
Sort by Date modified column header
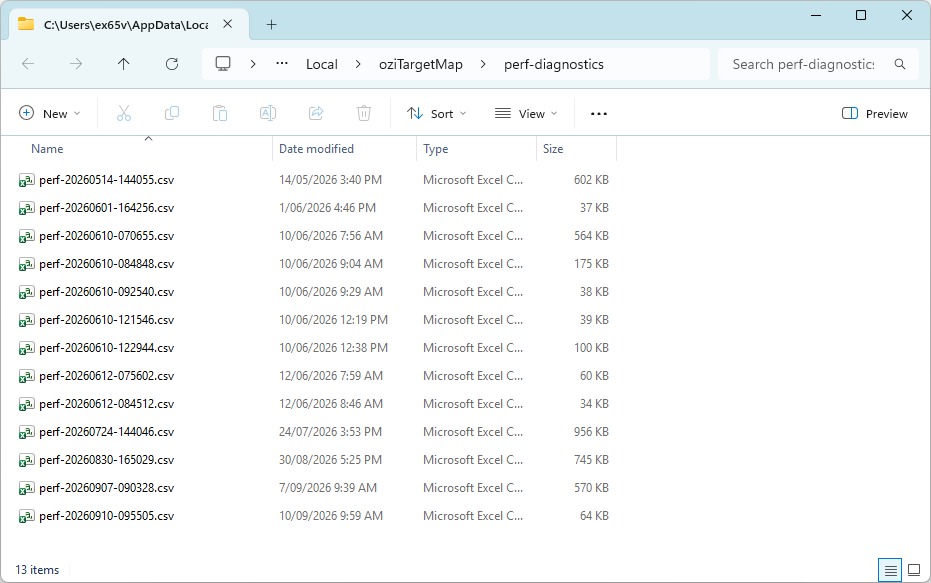click(316, 149)
